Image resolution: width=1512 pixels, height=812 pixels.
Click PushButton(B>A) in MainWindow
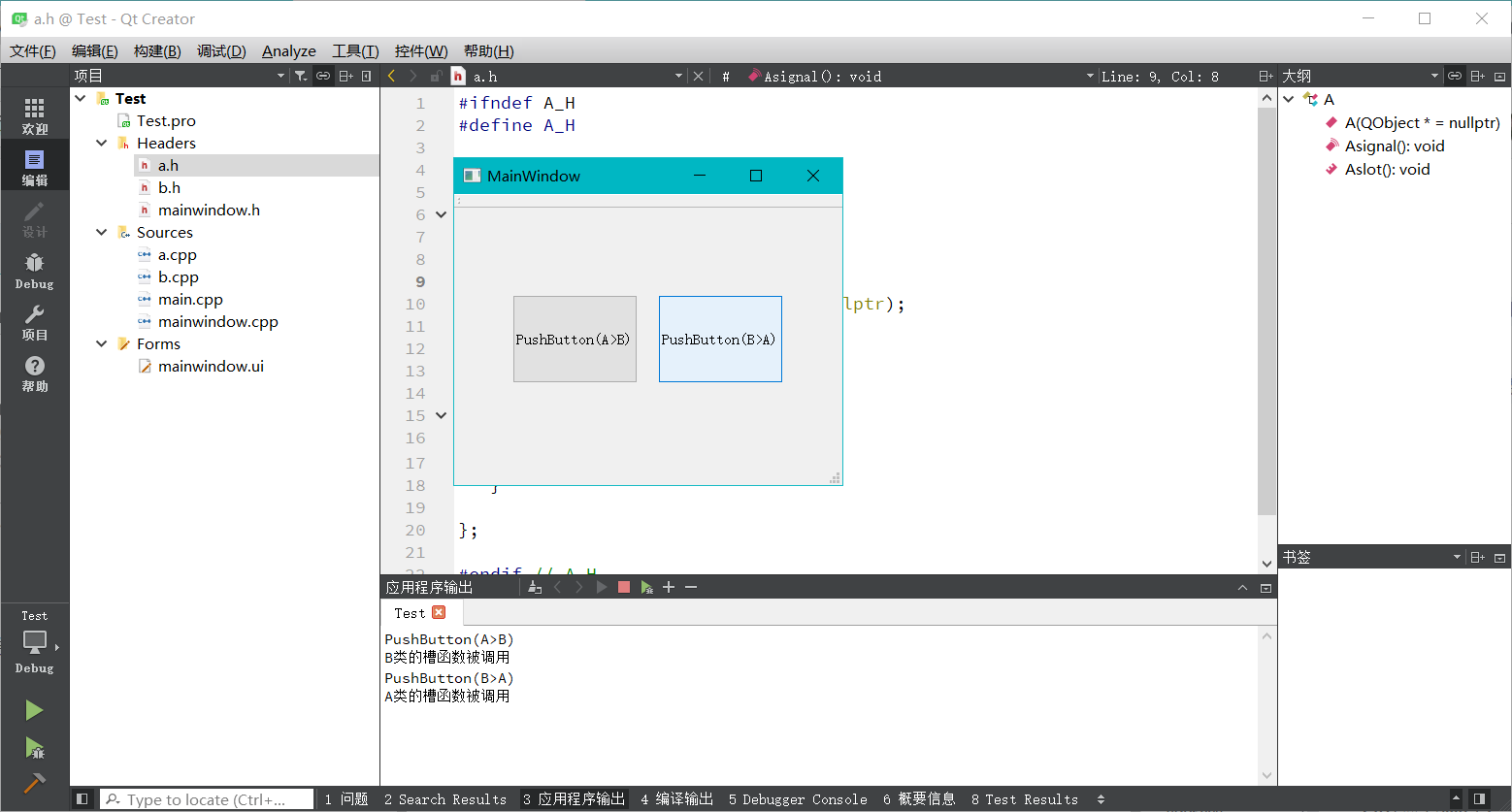[720, 339]
